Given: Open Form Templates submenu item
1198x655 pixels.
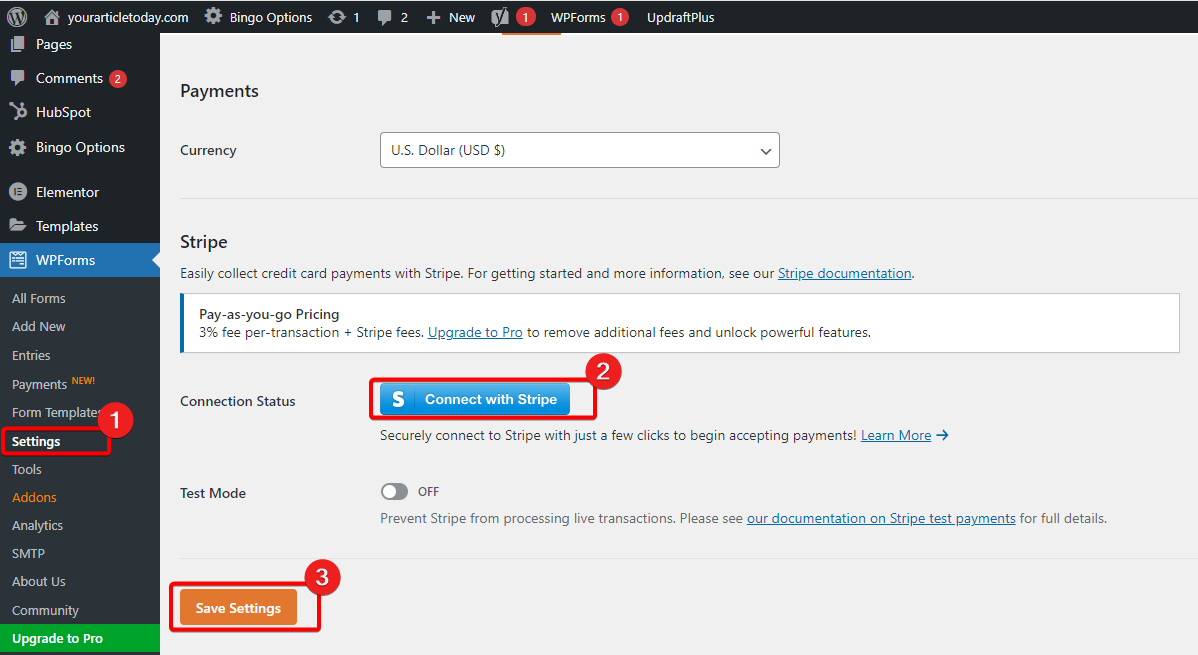Looking at the screenshot, I should point(55,412).
